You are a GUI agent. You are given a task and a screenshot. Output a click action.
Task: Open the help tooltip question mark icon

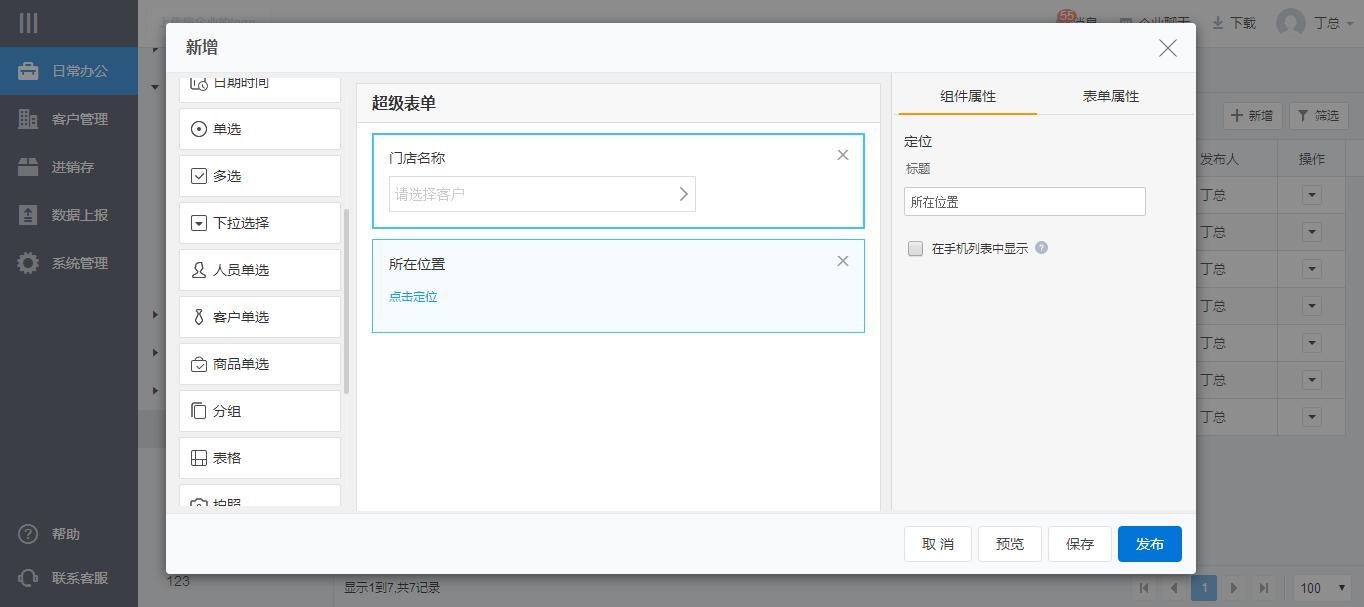(x=1041, y=248)
